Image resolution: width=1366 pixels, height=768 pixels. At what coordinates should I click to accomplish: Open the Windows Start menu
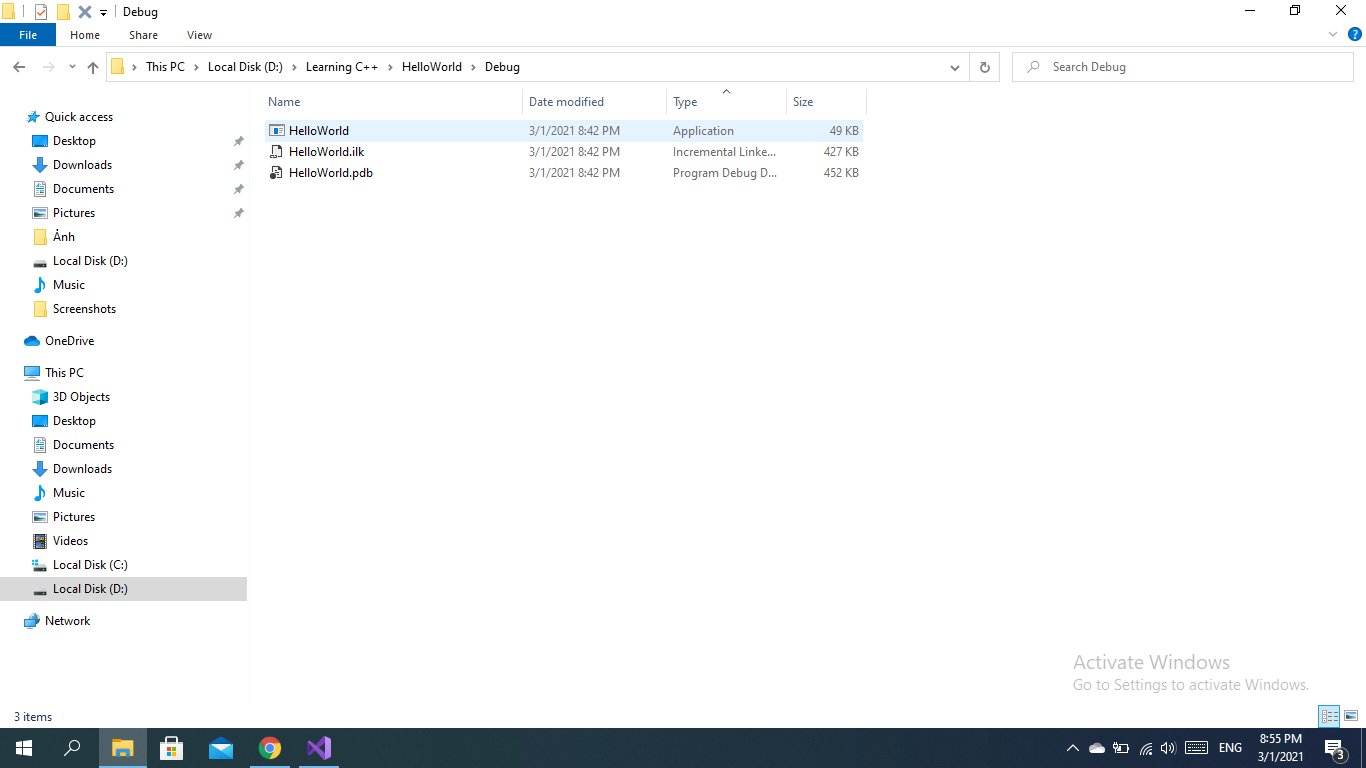[x=24, y=748]
